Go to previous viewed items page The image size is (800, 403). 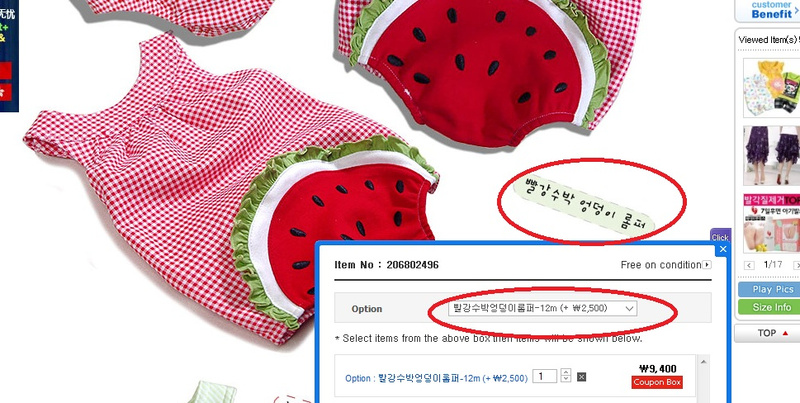click(x=749, y=265)
